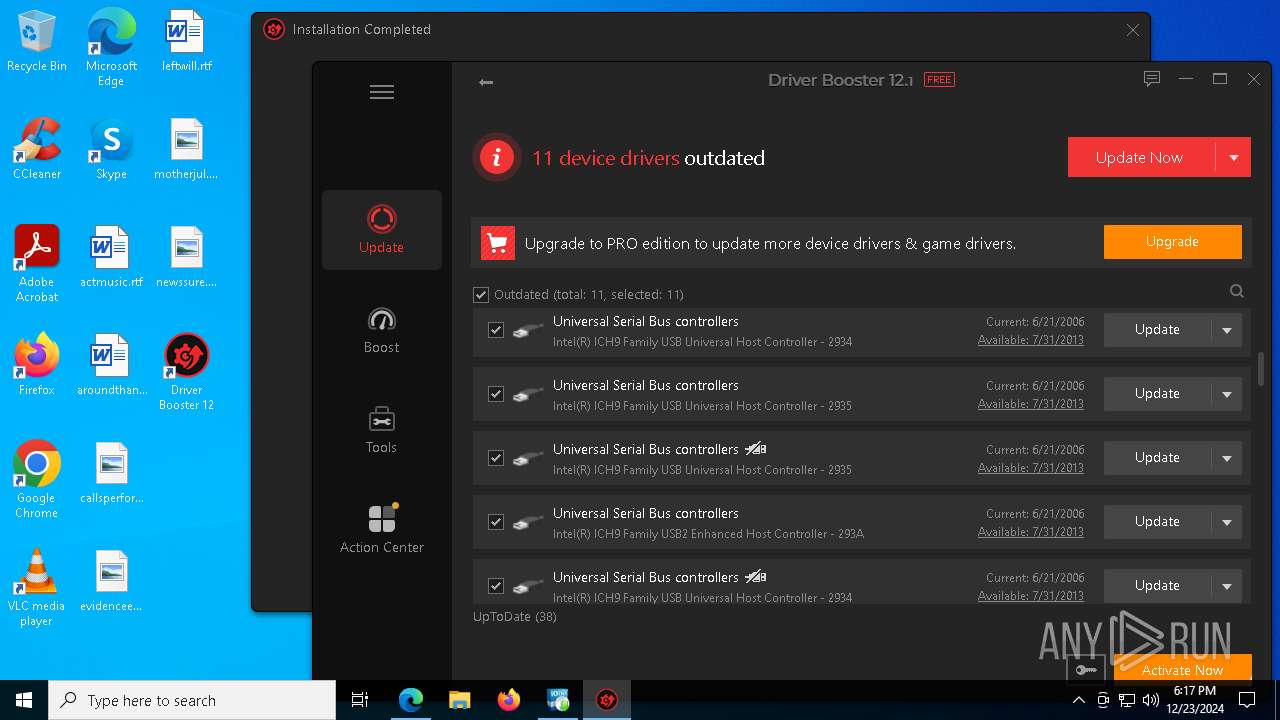The height and width of the screenshot is (720, 1280).
Task: Uncheck the 2934 row checkbox with crossed badge
Action: coord(496,586)
